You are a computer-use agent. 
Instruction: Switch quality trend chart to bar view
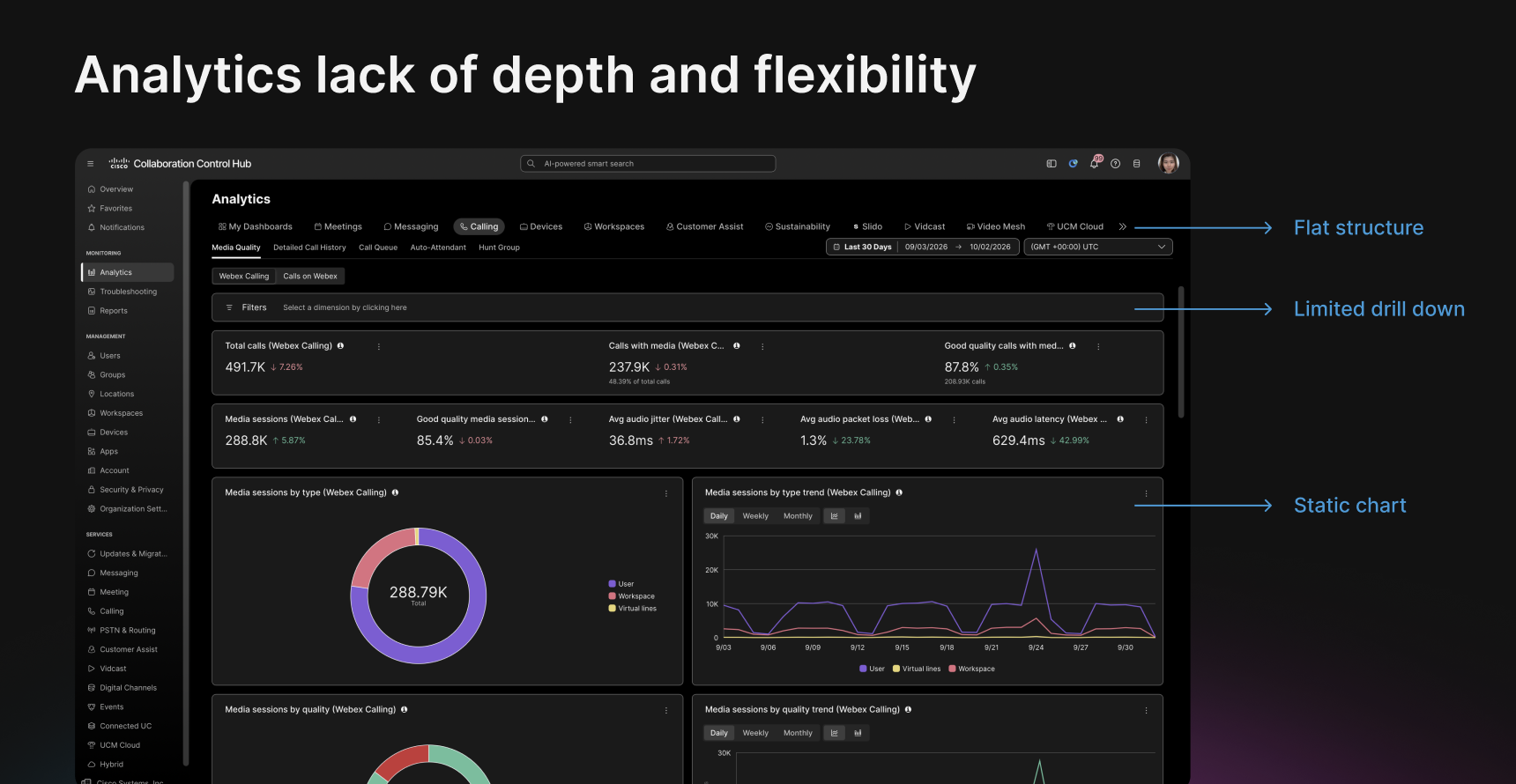point(858,733)
